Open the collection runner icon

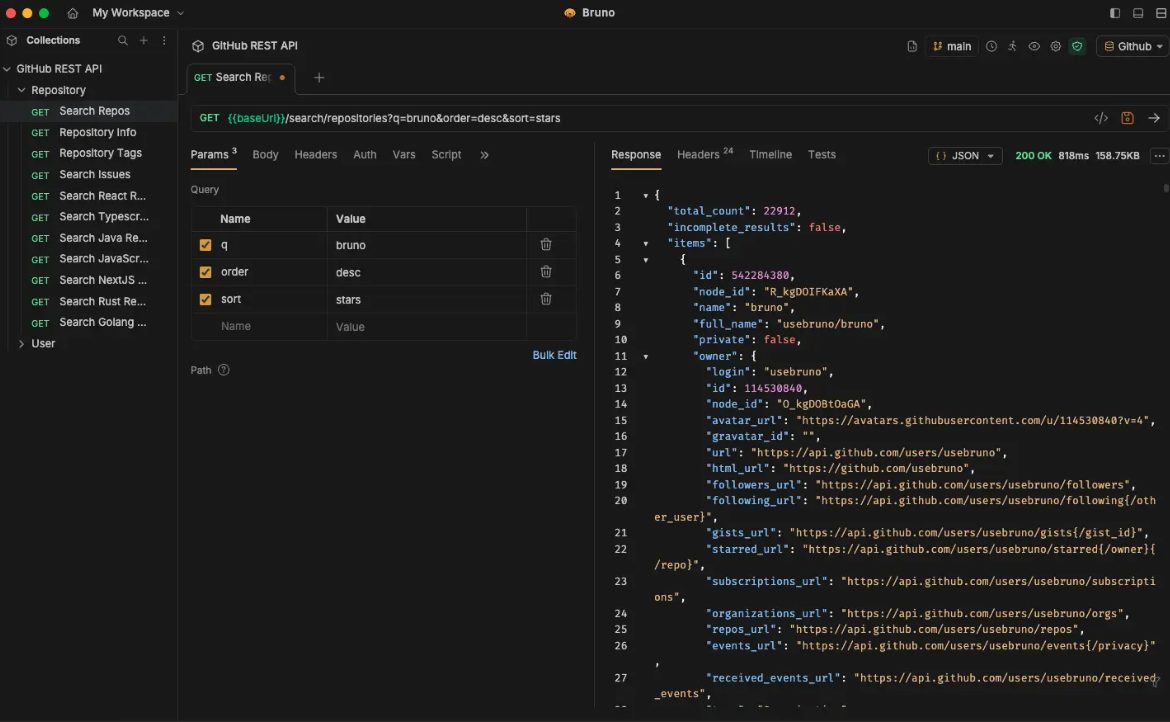(1013, 46)
